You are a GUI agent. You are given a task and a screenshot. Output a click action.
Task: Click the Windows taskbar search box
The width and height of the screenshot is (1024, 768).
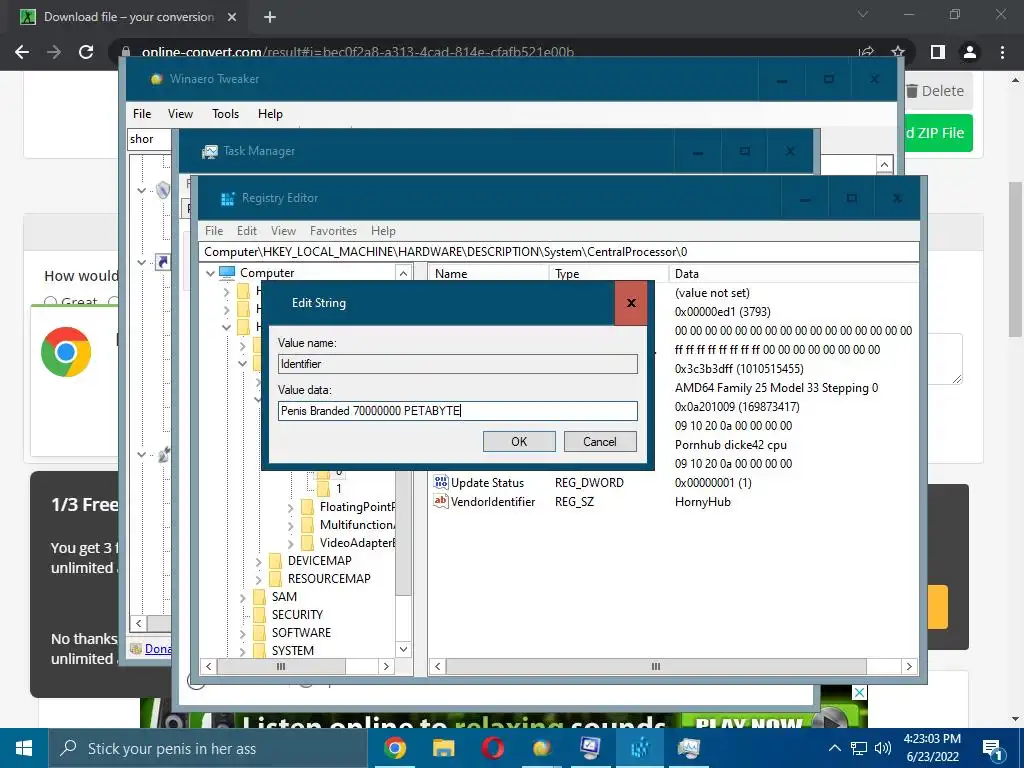[208, 748]
